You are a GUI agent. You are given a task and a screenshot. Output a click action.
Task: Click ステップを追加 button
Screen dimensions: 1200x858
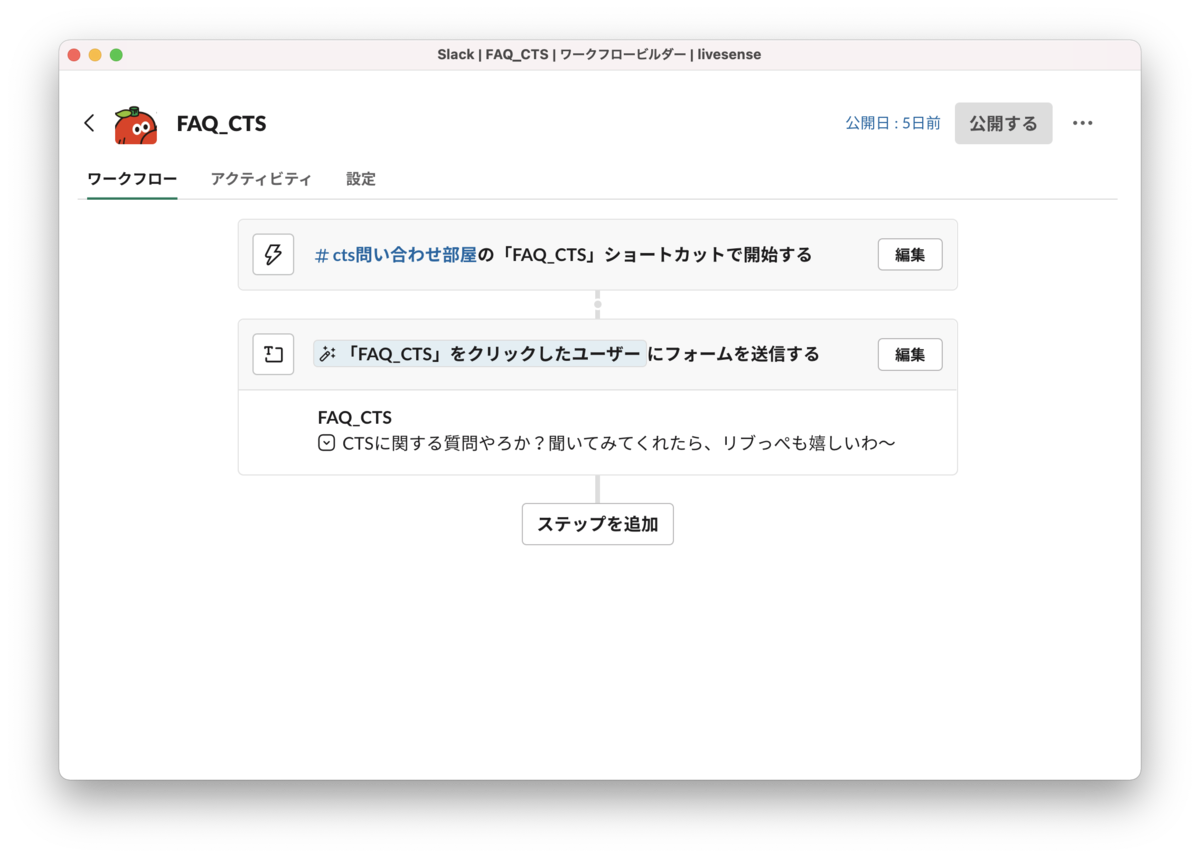[598, 524]
